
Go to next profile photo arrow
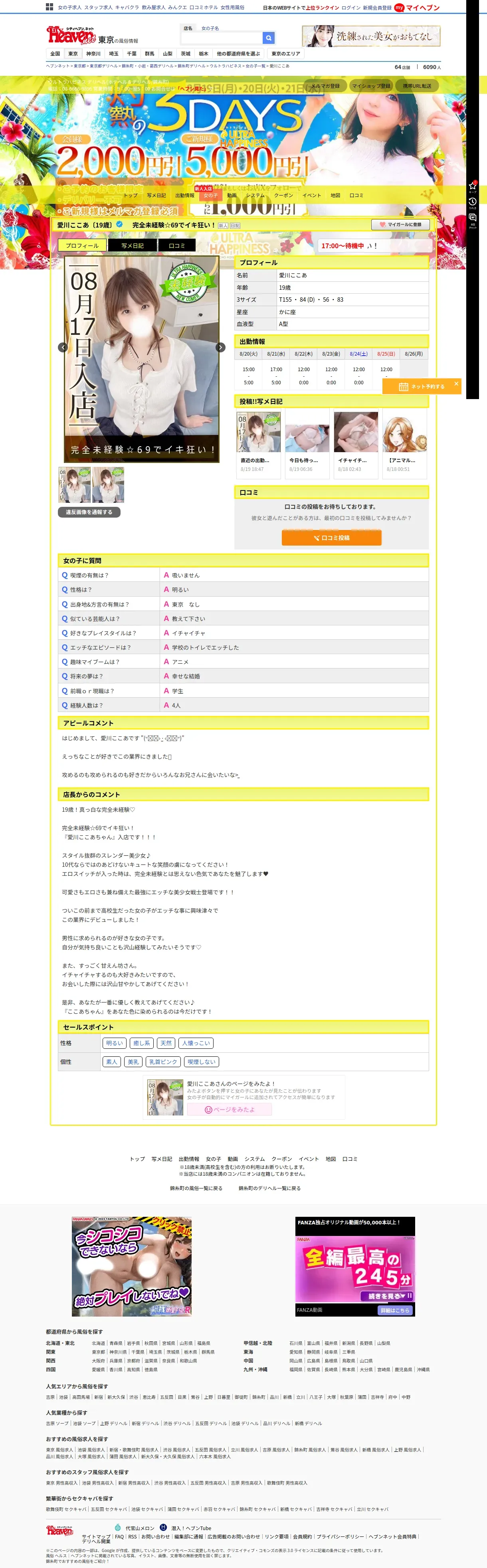pyautogui.click(x=220, y=347)
